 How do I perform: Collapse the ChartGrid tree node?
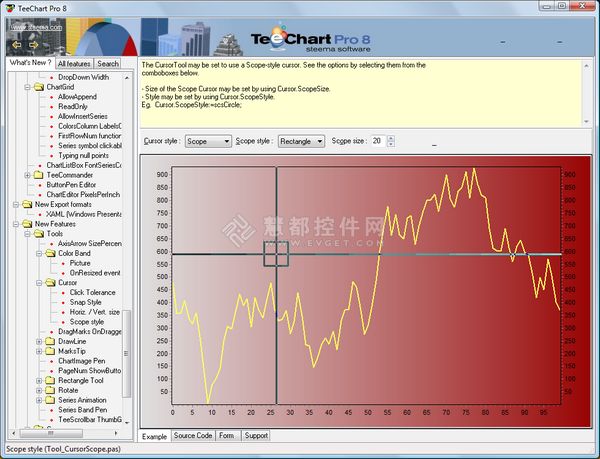(x=28, y=87)
